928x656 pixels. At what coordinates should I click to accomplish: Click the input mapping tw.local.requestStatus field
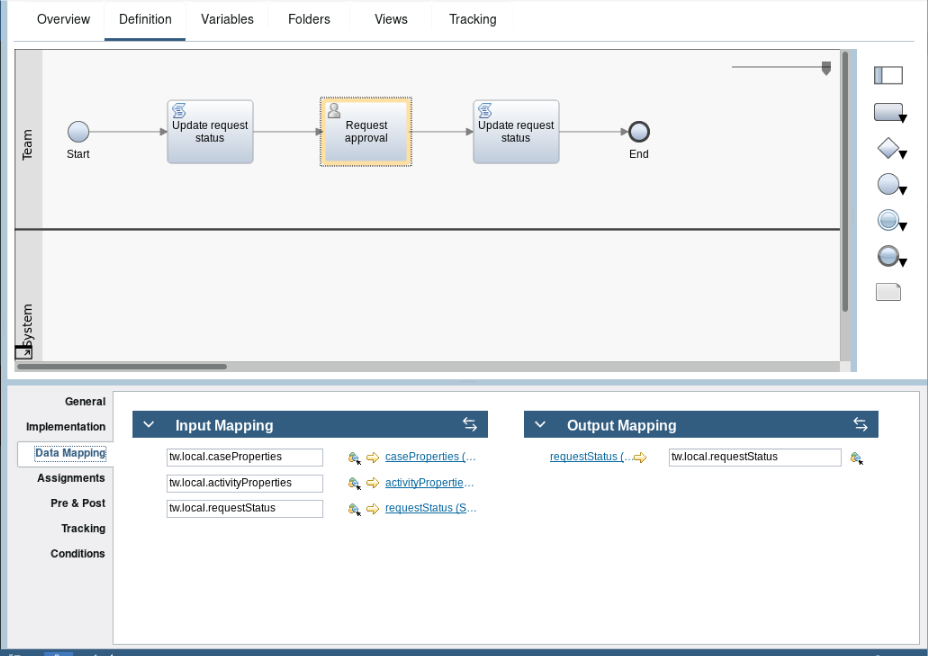(244, 509)
